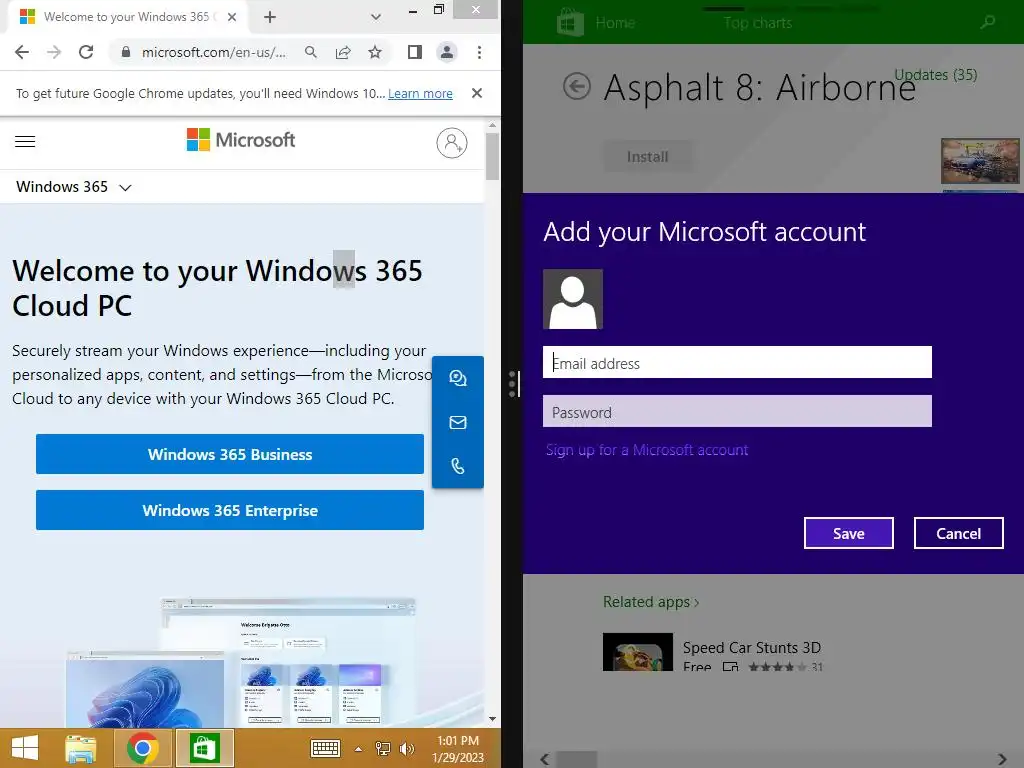Image resolution: width=1024 pixels, height=768 pixels.
Task: Click the scroll down arrow of Chrome page
Action: tap(492, 718)
